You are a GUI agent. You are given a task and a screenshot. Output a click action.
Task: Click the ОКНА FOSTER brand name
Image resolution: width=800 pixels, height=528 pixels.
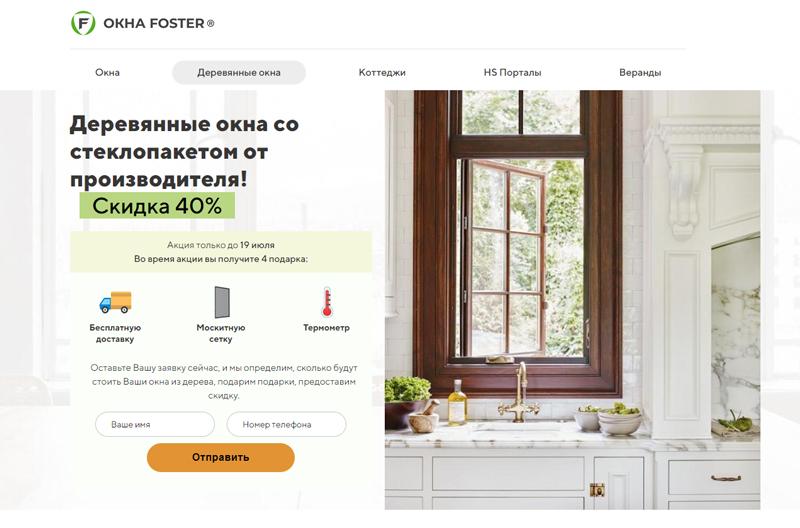coord(159,23)
